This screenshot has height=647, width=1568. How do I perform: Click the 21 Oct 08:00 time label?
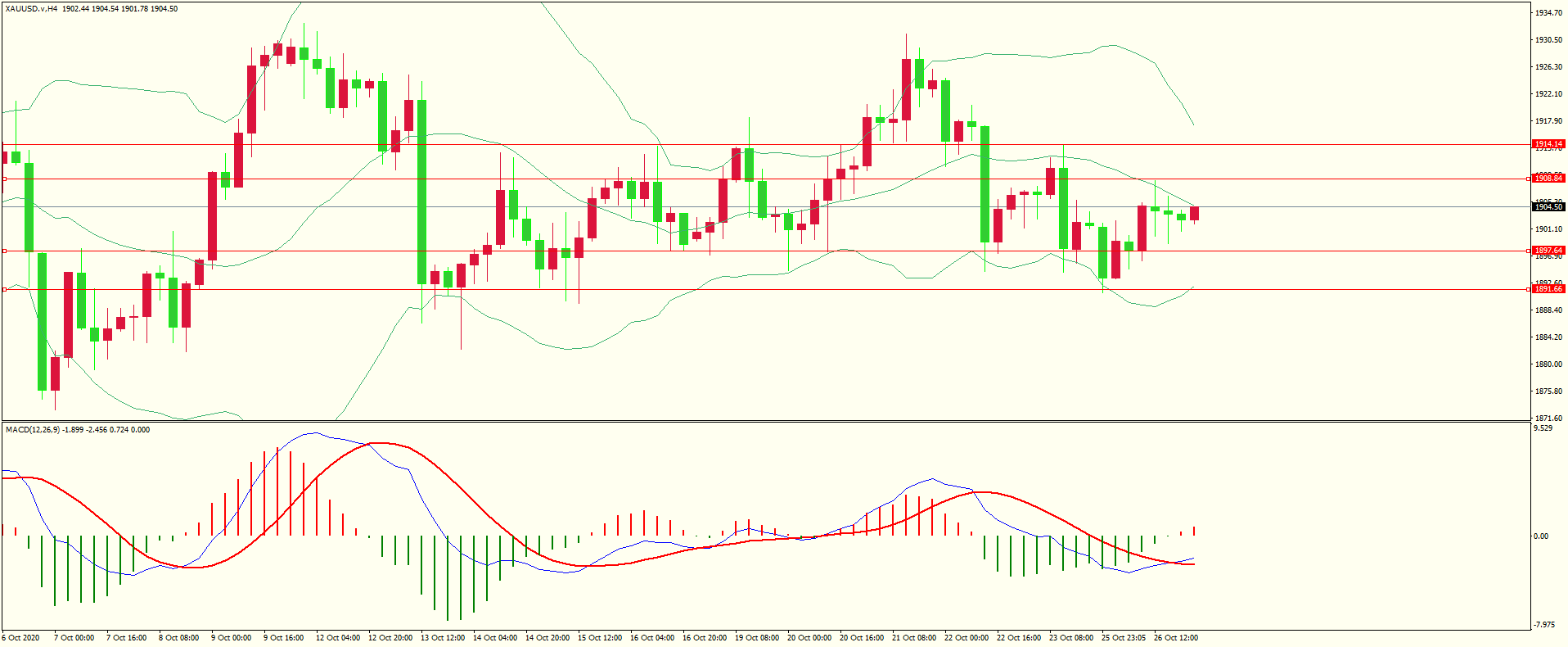tap(914, 638)
